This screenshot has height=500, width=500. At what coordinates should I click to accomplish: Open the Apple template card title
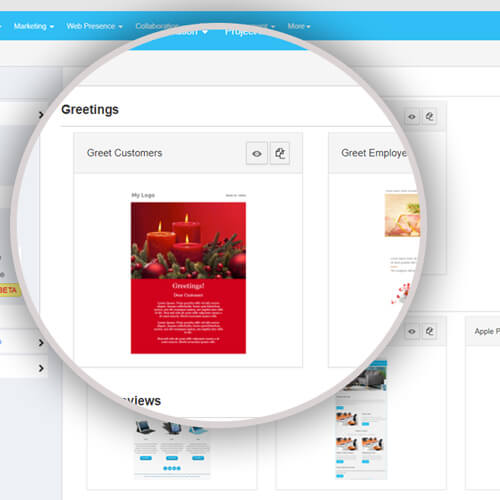(487, 331)
